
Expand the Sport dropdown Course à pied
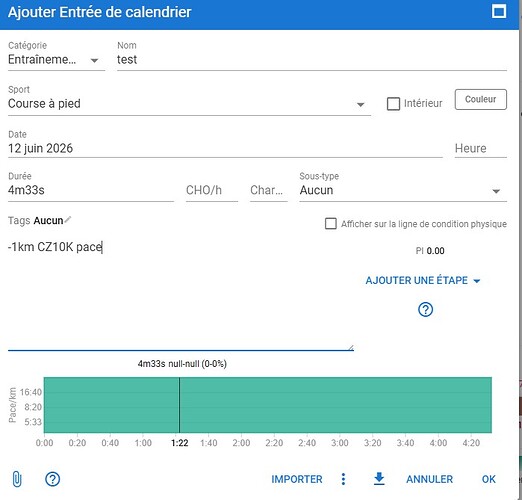click(x=189, y=104)
